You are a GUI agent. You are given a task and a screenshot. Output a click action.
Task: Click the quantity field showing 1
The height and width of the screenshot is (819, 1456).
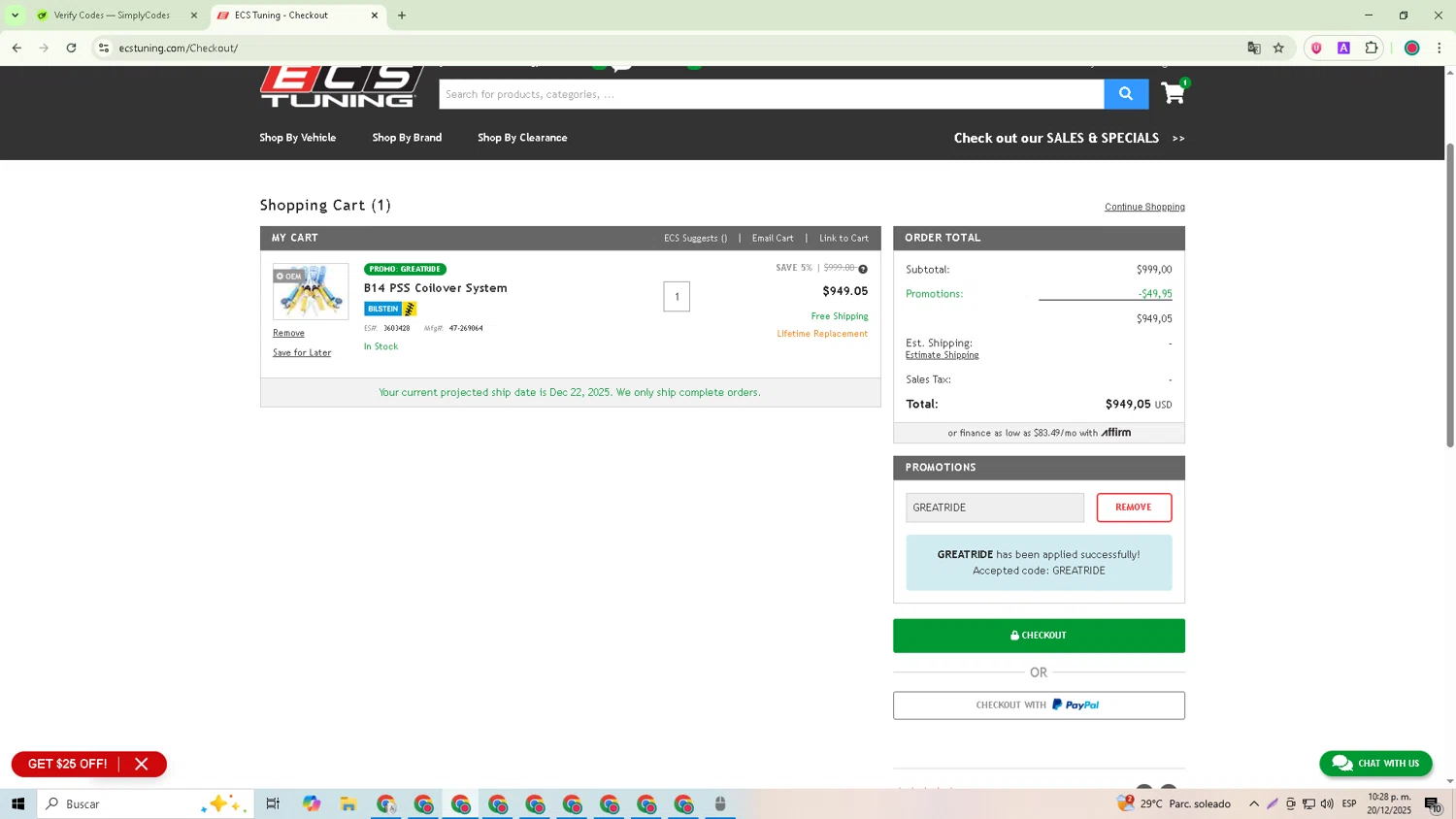(677, 297)
